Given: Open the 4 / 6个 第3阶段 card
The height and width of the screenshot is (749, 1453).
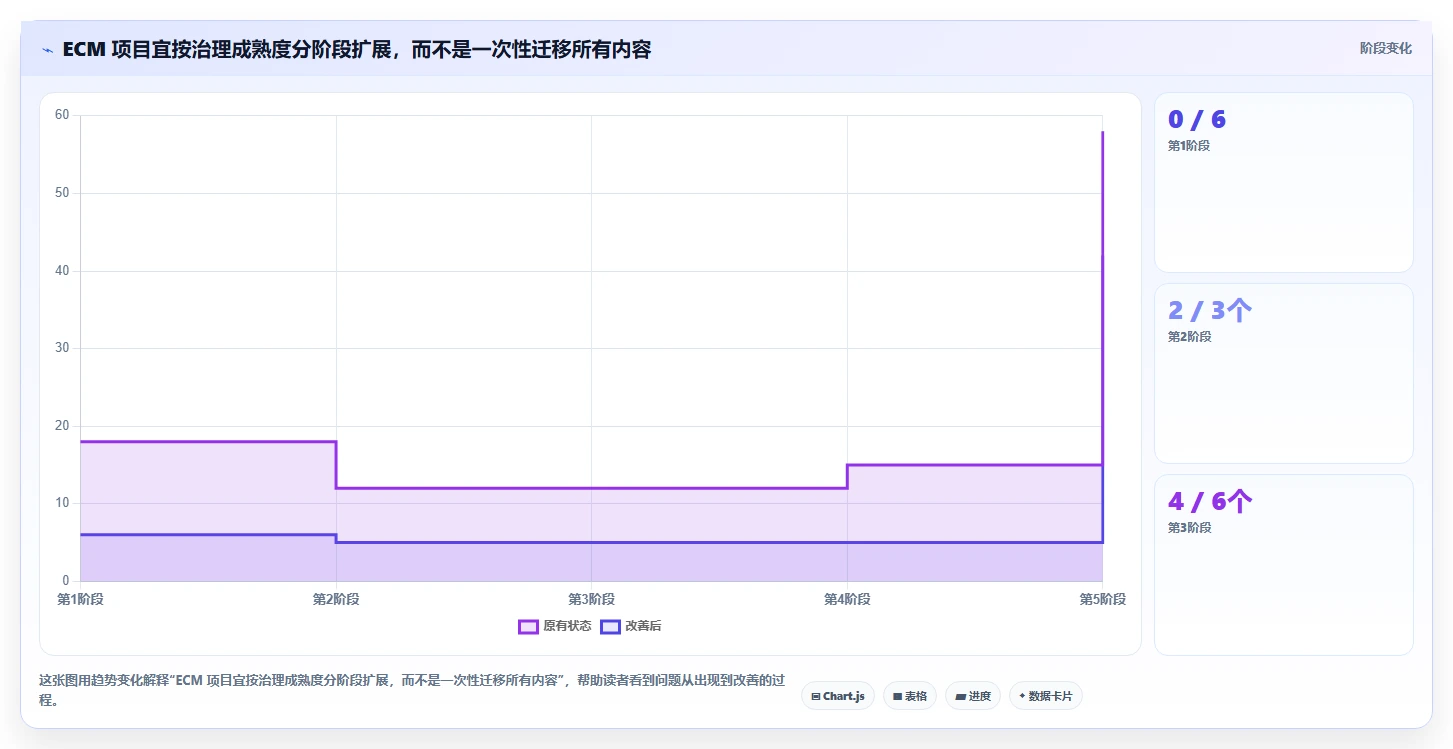Looking at the screenshot, I should point(1284,565).
